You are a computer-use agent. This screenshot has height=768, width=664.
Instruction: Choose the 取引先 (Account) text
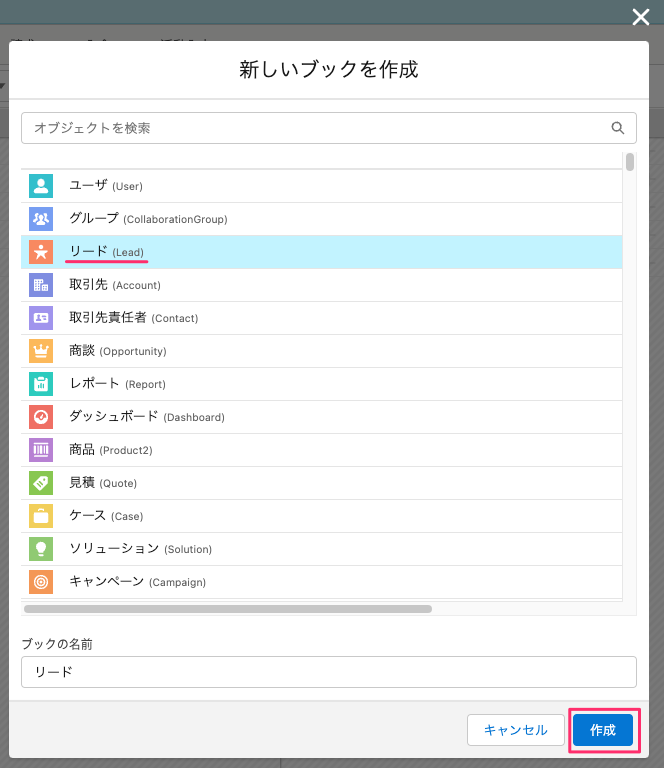(115, 285)
